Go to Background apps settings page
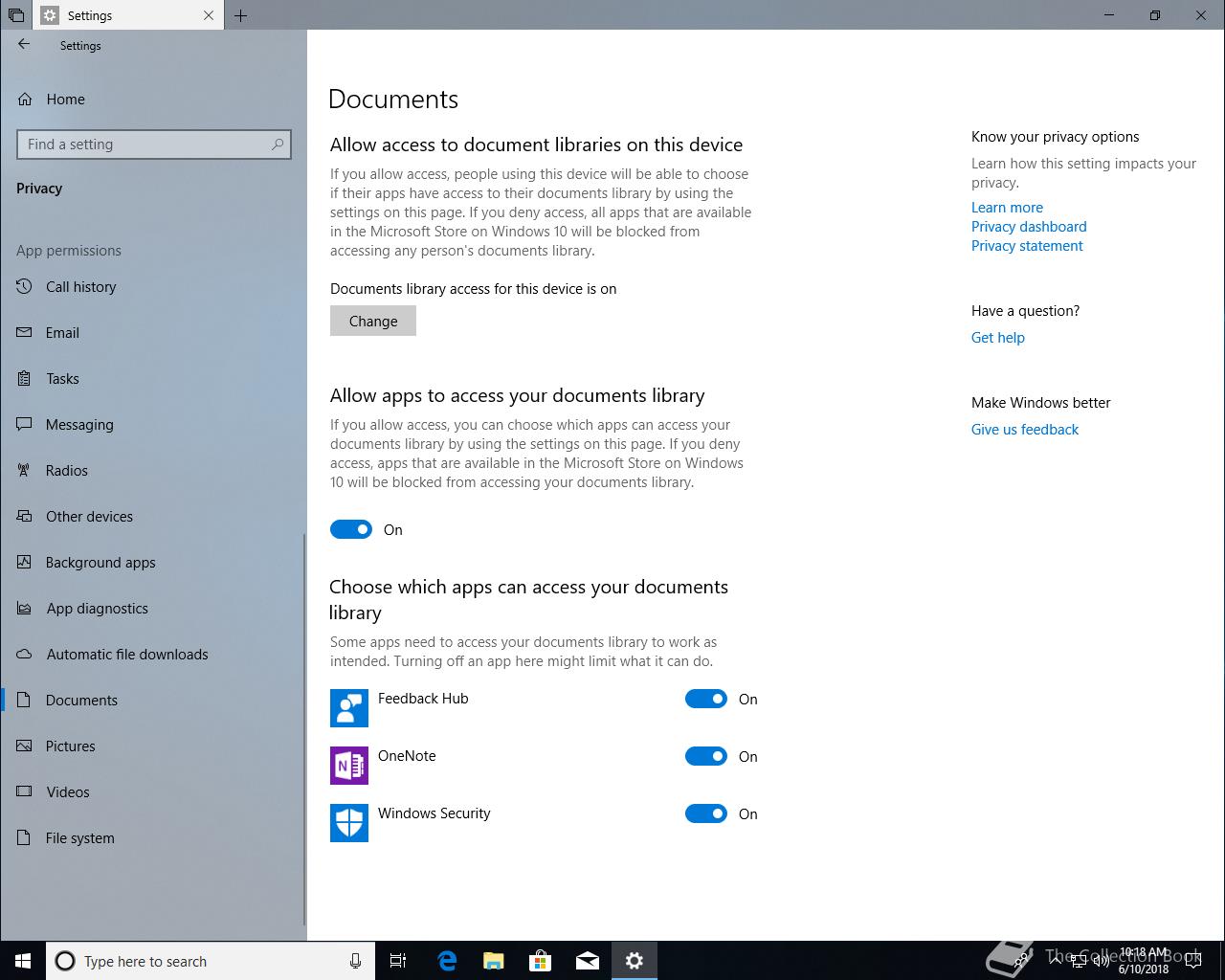This screenshot has width=1225, height=980. coord(153,562)
